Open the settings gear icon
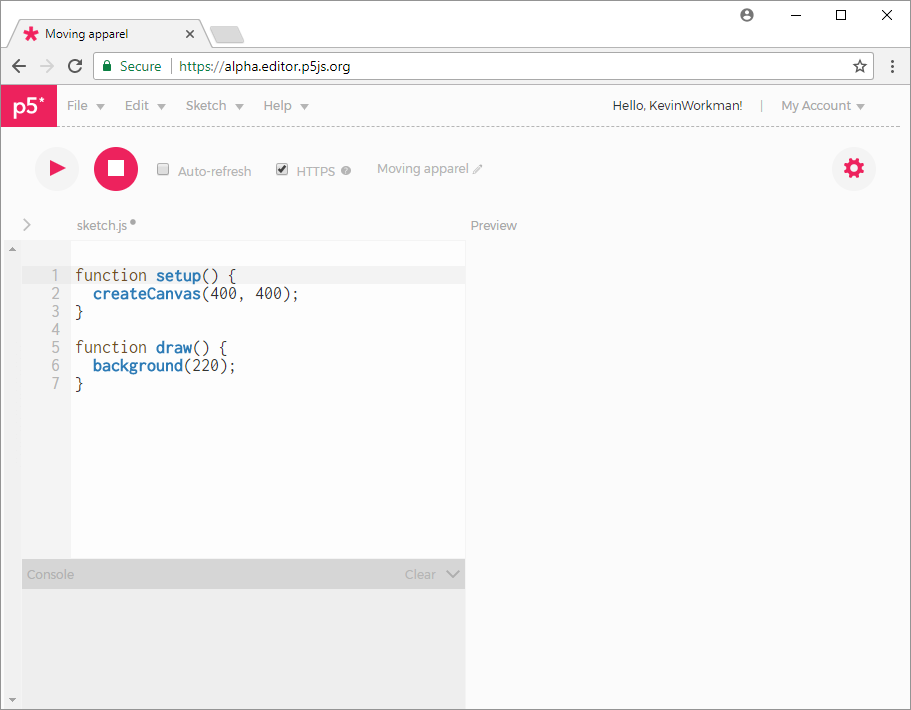This screenshot has height=710, width=911. [x=853, y=168]
